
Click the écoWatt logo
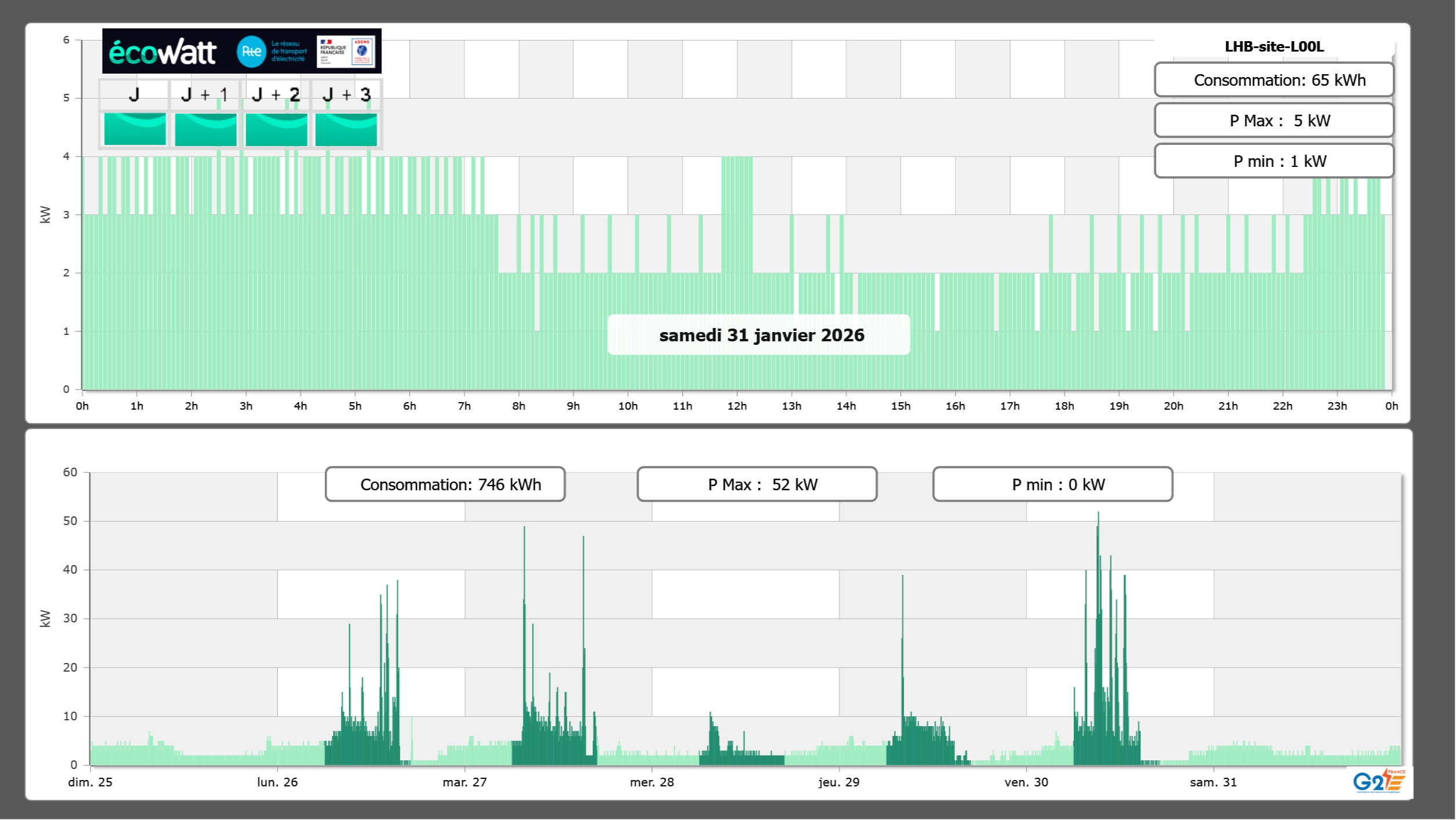tap(162, 52)
